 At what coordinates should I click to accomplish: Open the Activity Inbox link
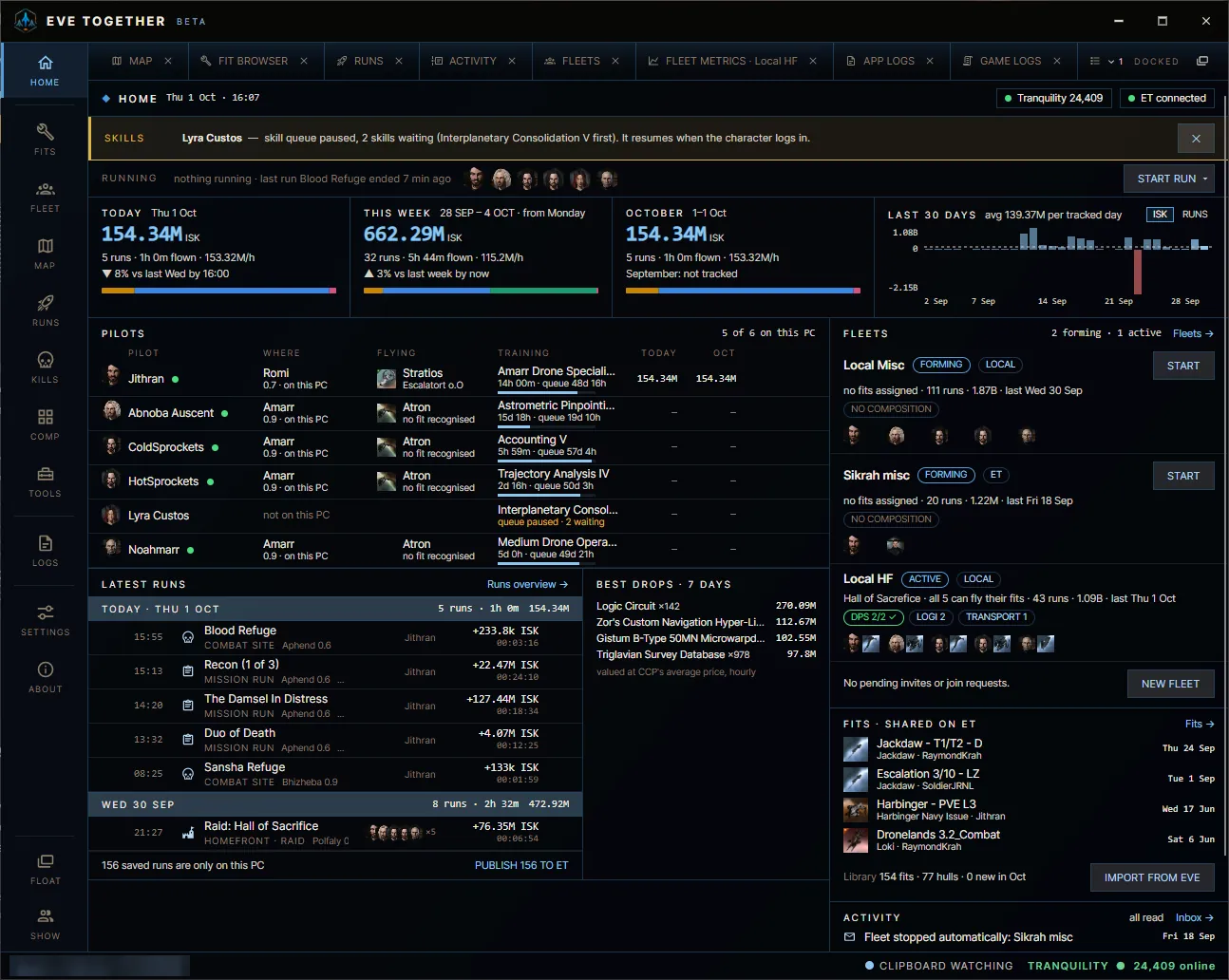pos(1194,918)
